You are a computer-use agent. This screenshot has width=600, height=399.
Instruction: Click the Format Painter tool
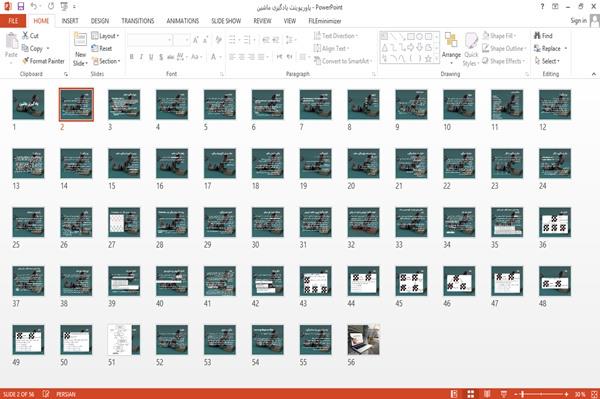click(x=43, y=61)
